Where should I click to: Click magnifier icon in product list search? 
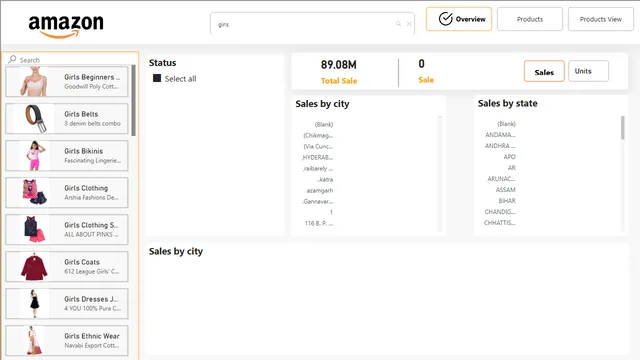[12, 59]
